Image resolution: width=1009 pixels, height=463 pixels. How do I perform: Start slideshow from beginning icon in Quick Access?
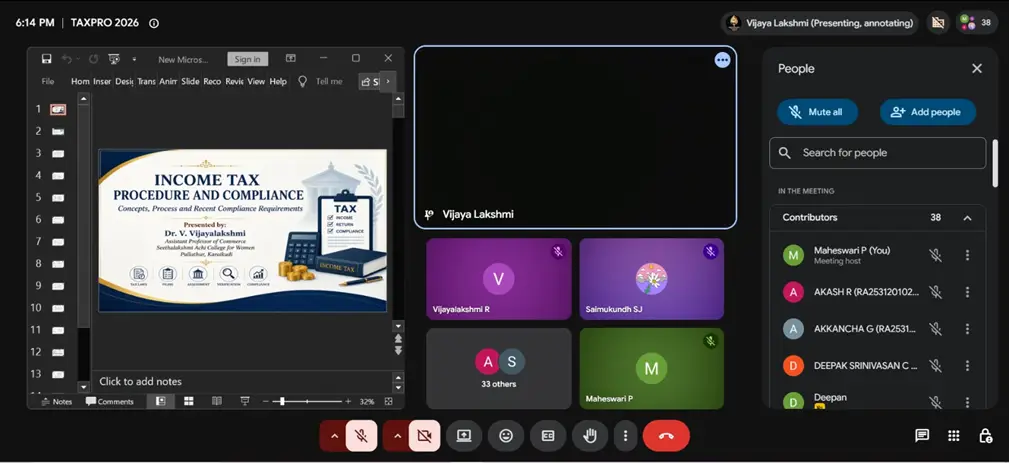tap(114, 59)
